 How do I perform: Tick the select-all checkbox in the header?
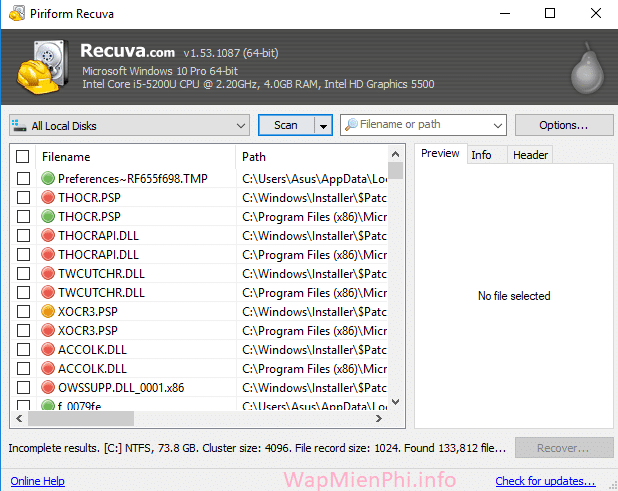22,156
